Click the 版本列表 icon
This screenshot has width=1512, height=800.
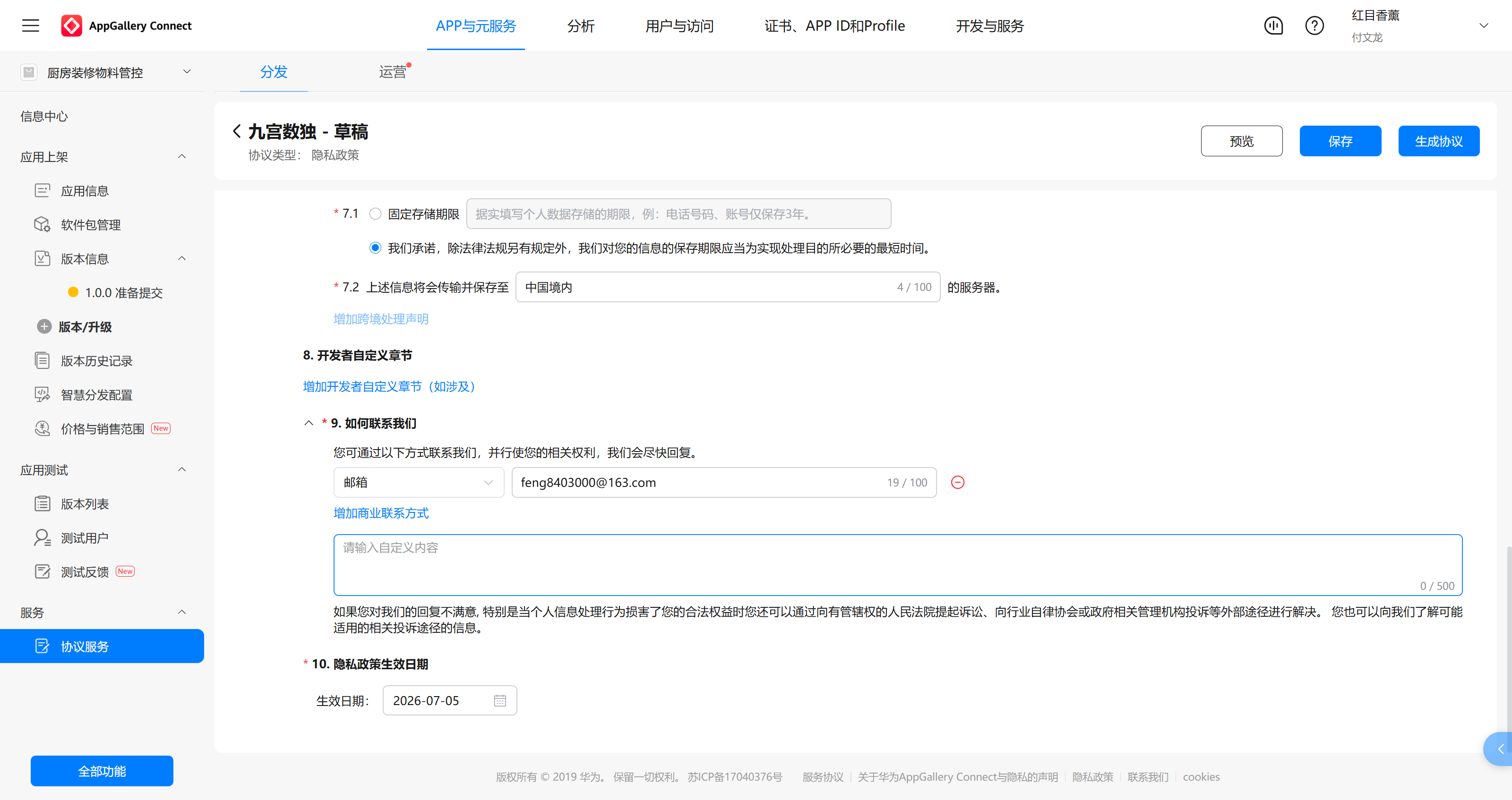(x=42, y=504)
